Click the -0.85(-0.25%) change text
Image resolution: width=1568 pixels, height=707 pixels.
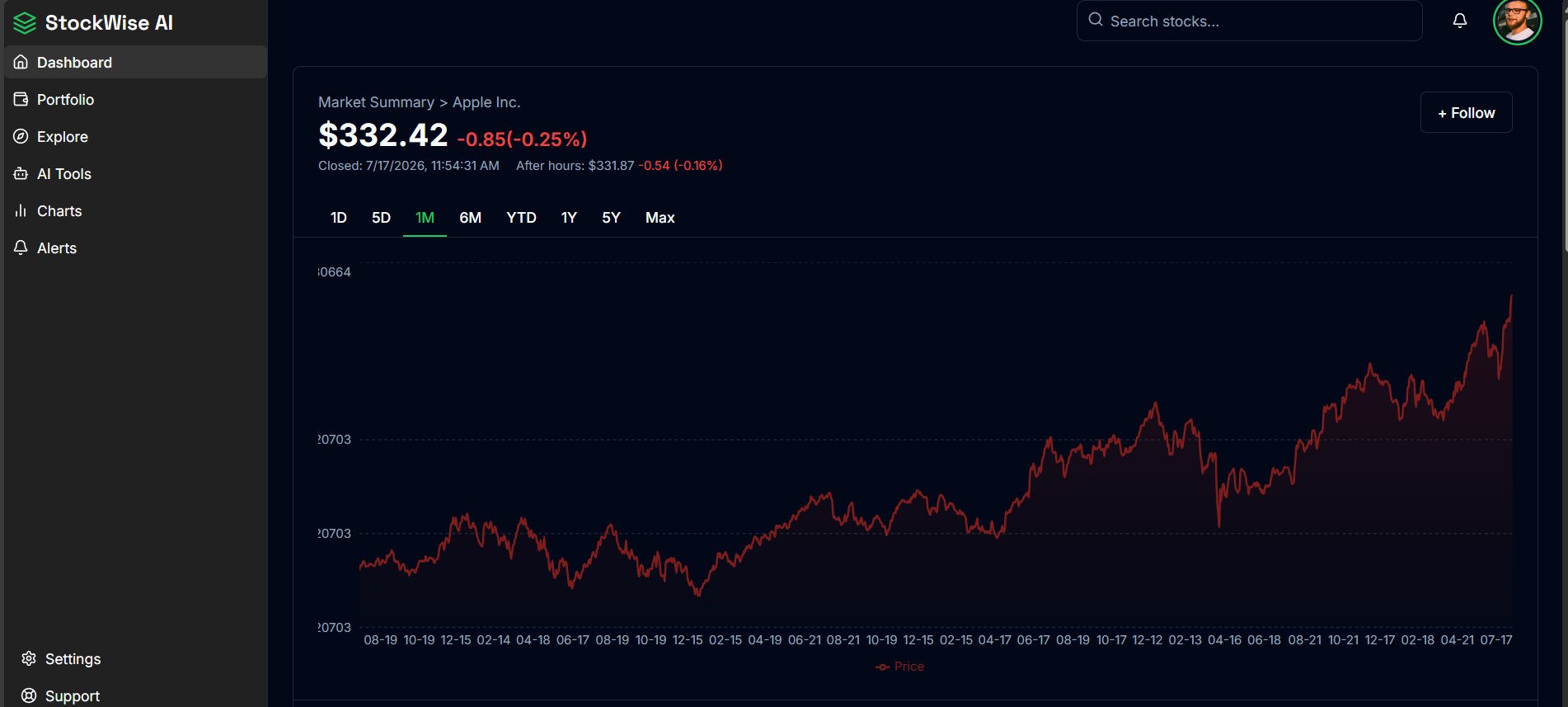pos(522,139)
